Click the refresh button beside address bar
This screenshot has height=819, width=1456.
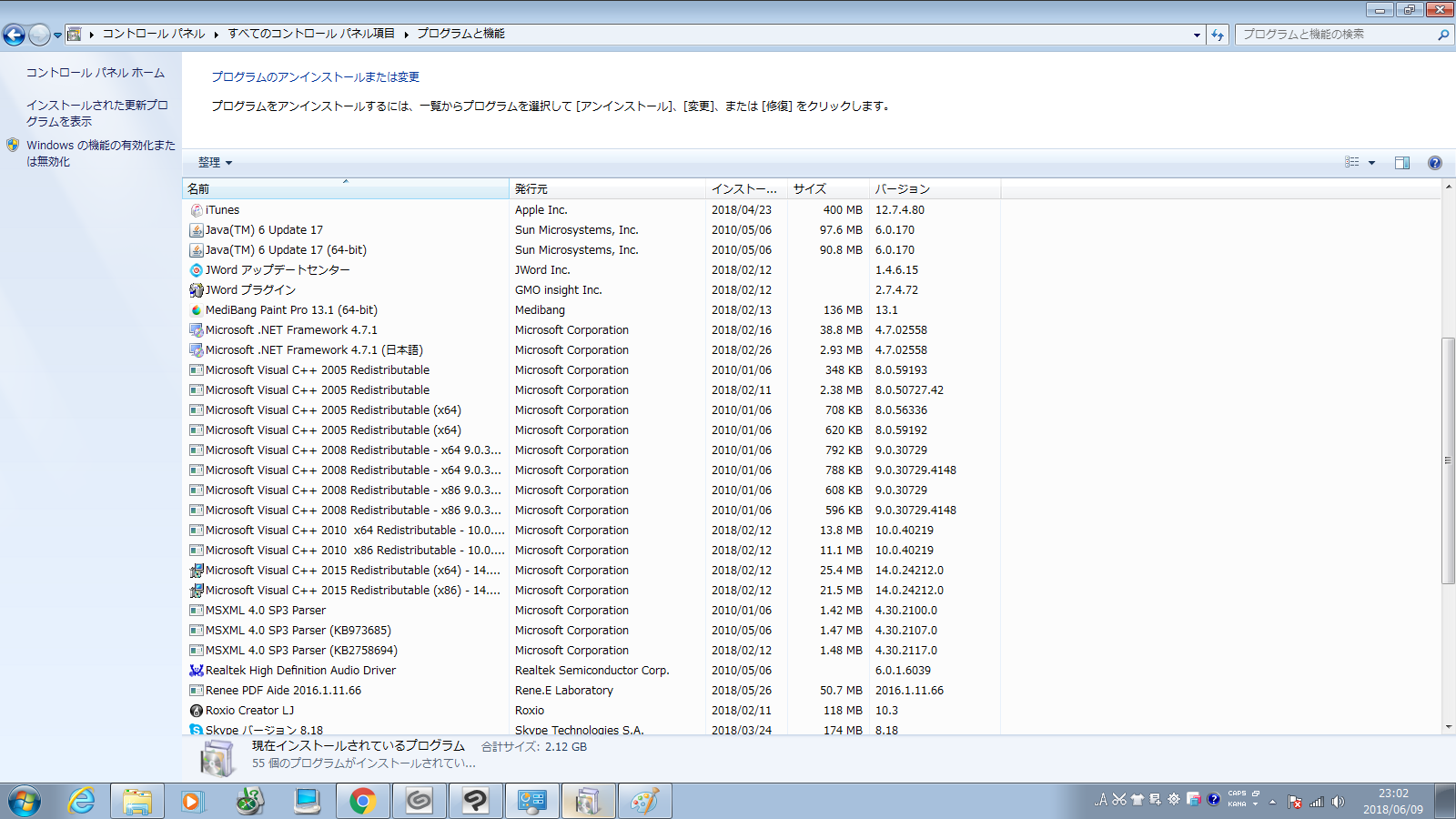coord(1218,35)
